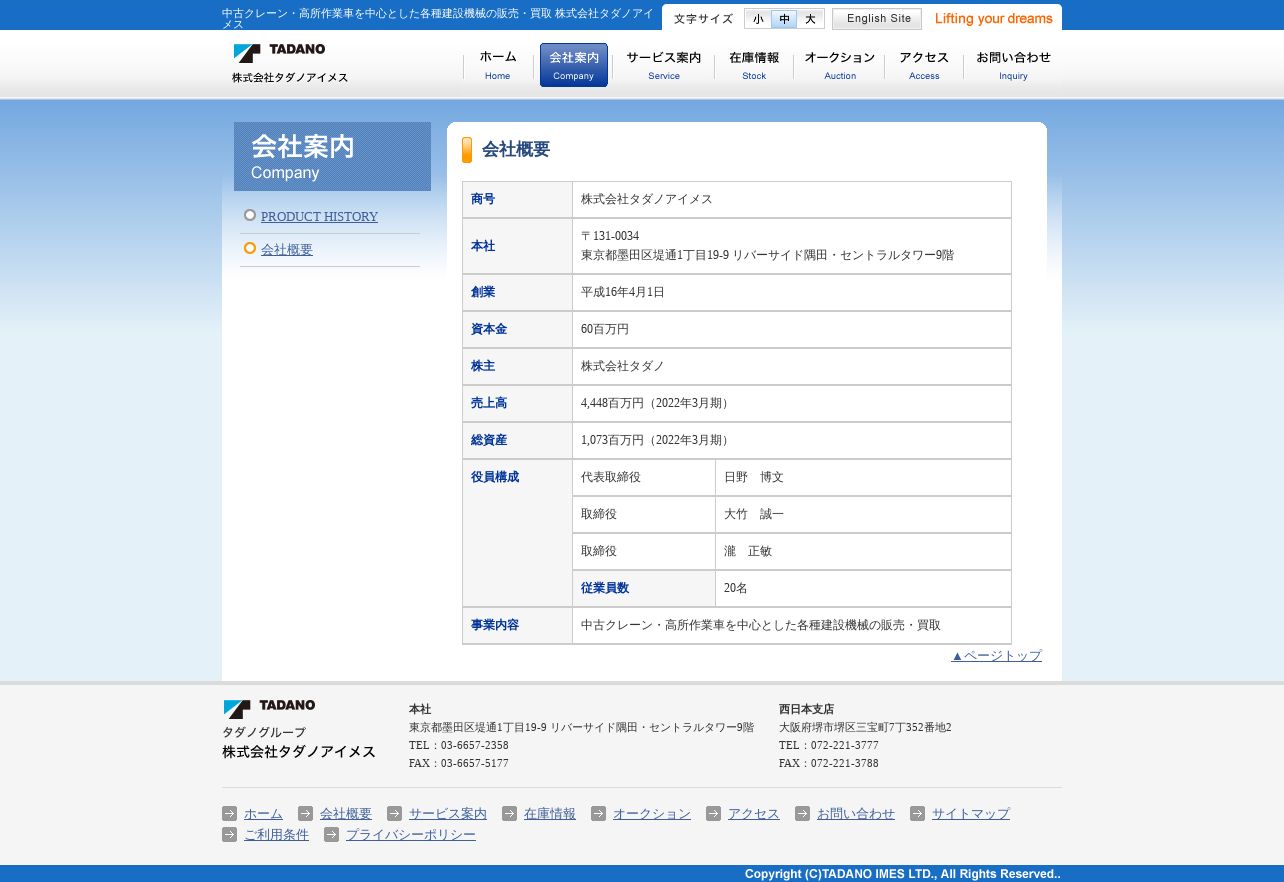The width and height of the screenshot is (1284, 882).
Task: Click the 会社案内 Company sidebar banner
Action: click(x=332, y=156)
